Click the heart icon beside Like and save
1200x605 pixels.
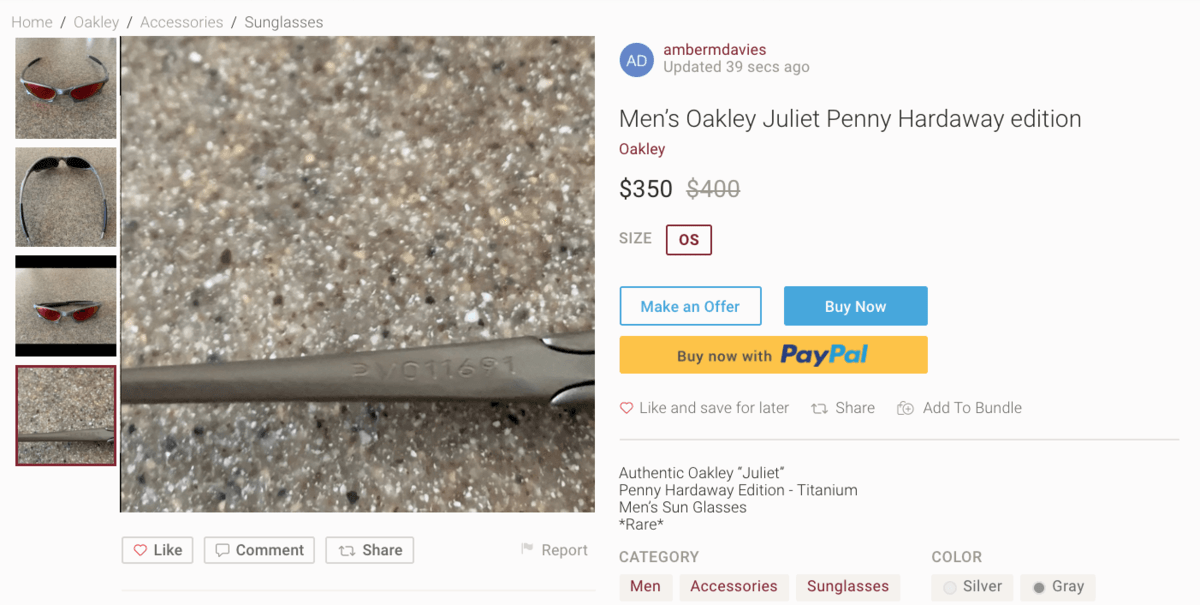[x=627, y=408]
